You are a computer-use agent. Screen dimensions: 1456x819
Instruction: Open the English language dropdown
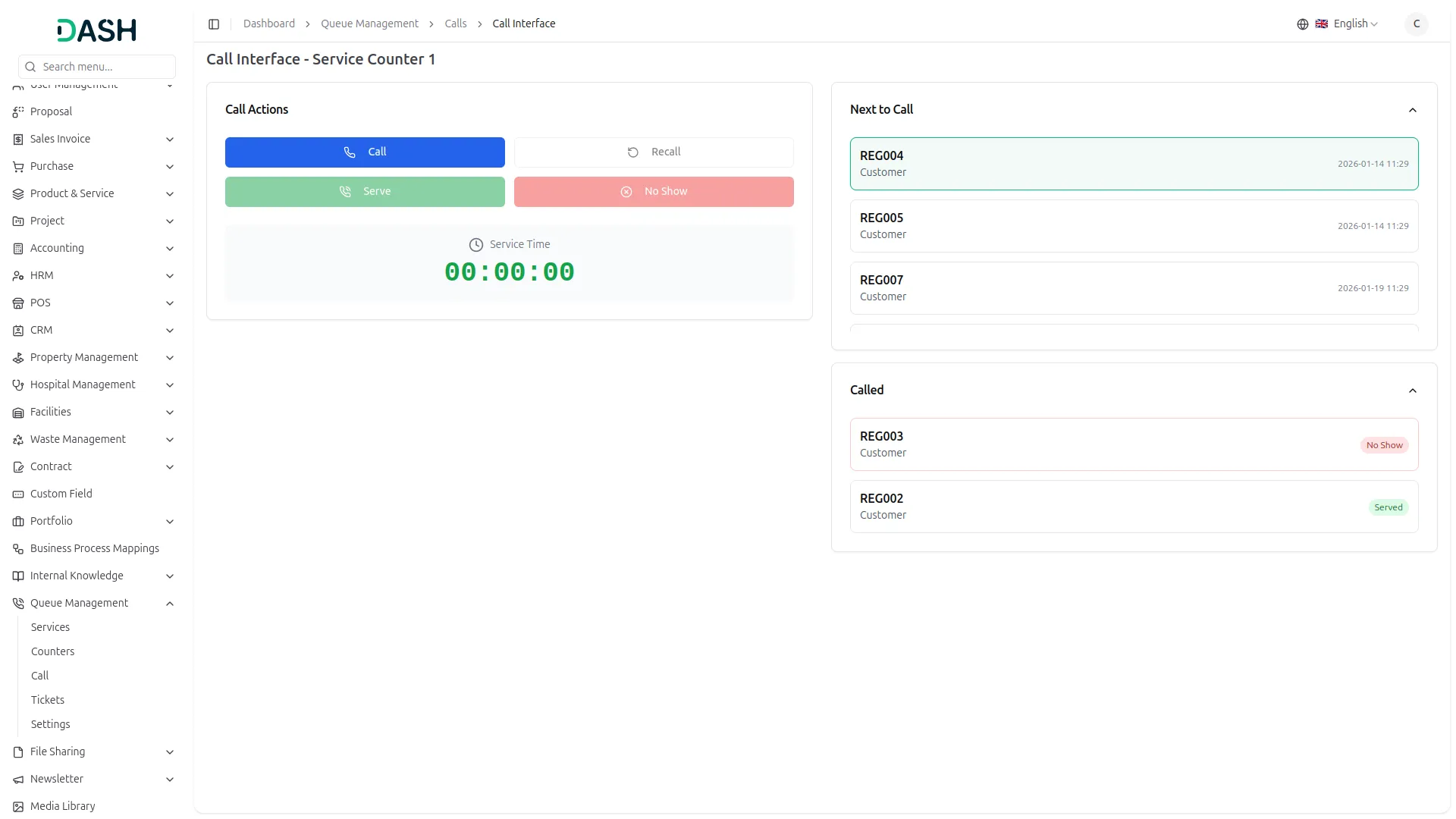tap(1348, 24)
